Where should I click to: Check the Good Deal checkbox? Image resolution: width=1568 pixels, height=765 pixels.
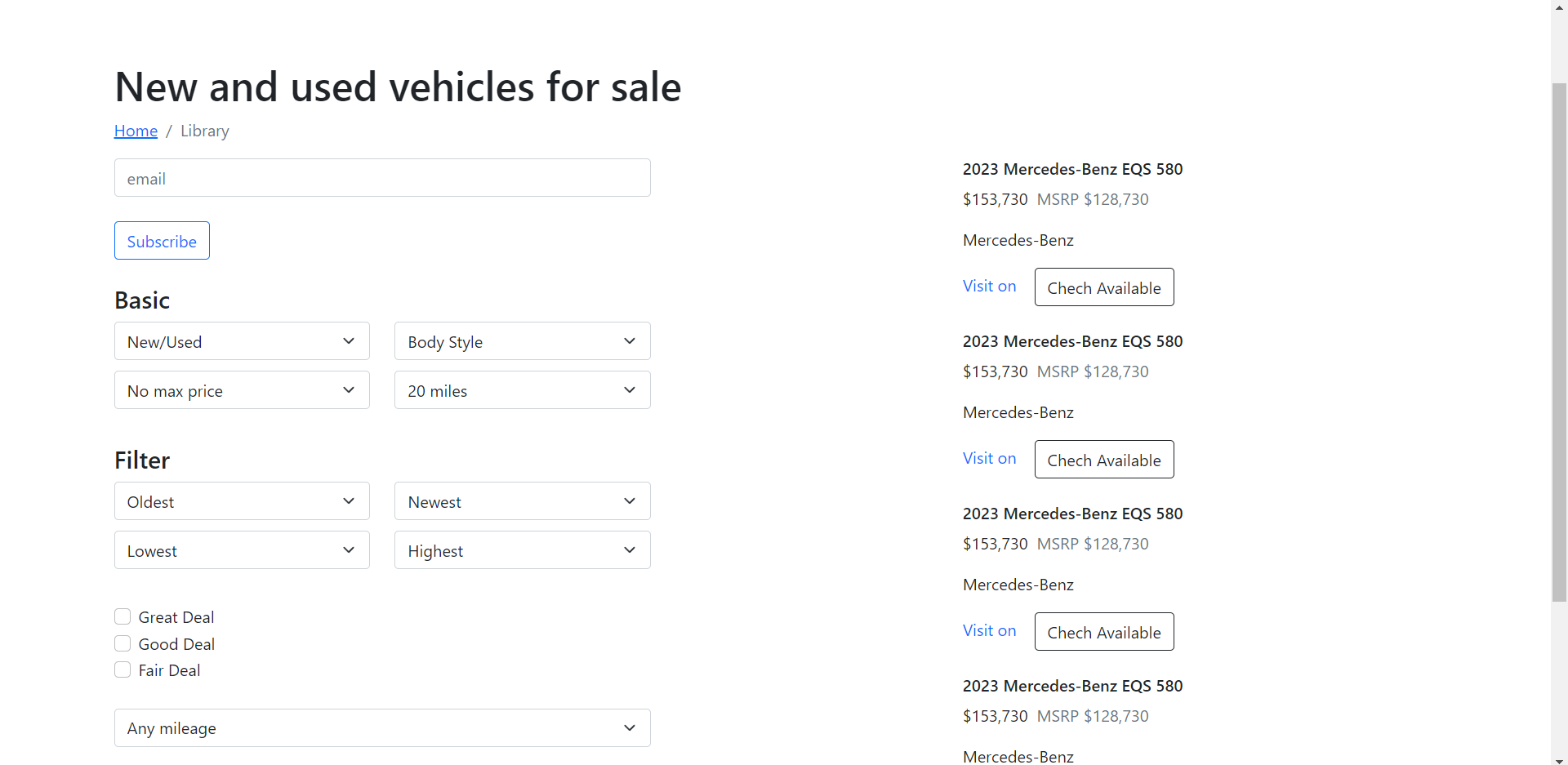122,643
